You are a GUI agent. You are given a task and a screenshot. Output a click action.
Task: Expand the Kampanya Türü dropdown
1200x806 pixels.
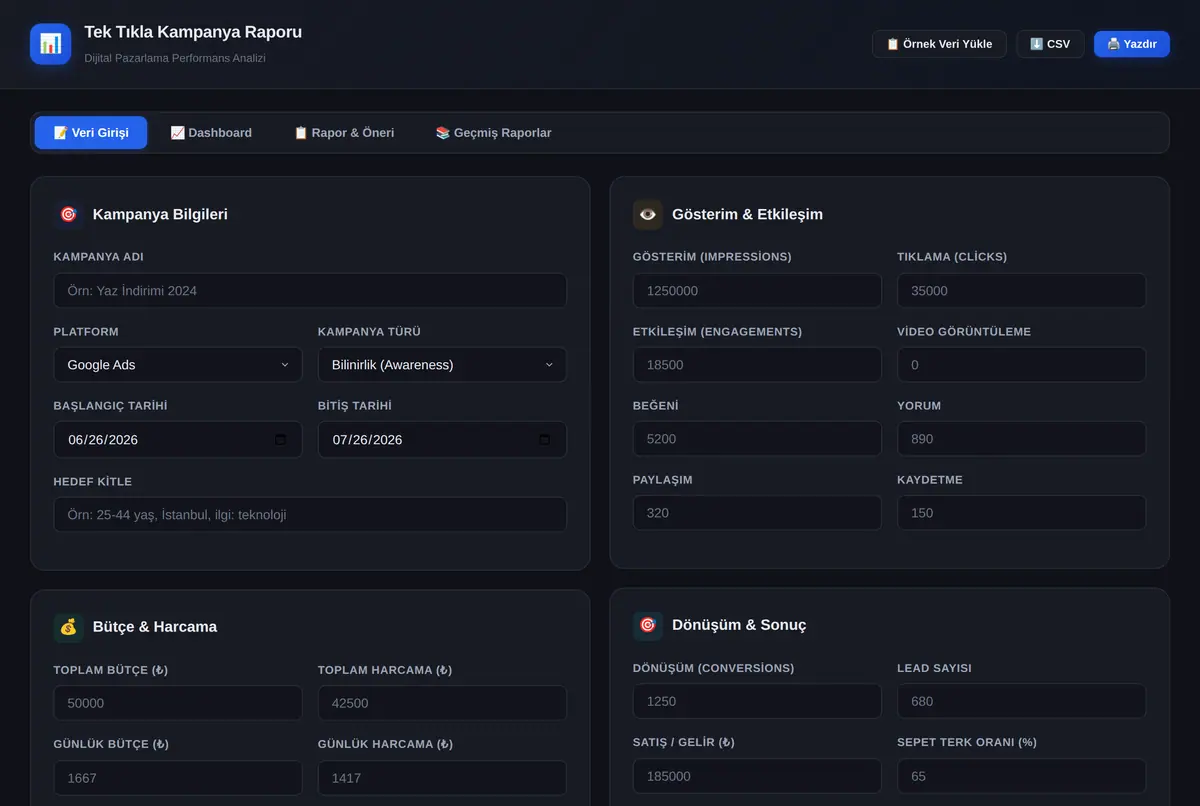tap(442, 365)
